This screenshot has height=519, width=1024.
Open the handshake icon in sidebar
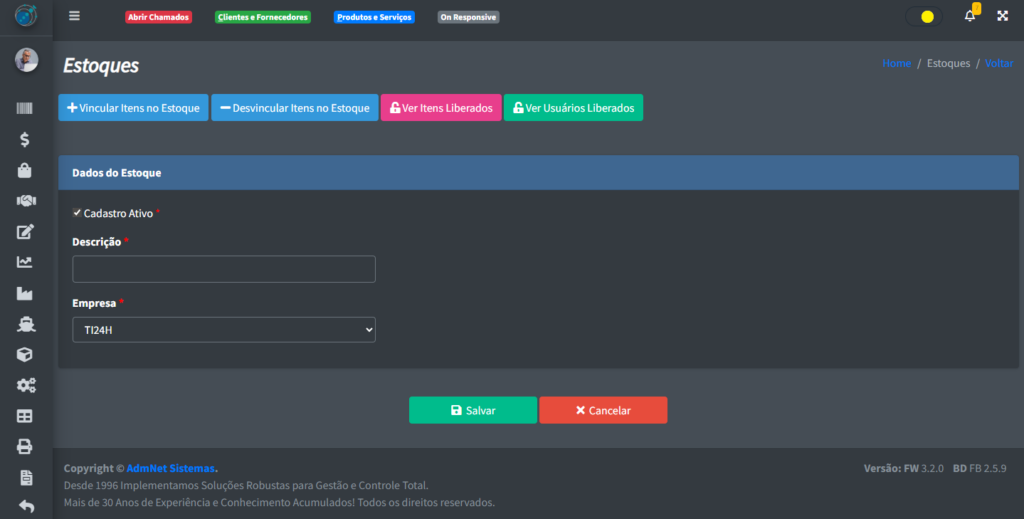[x=25, y=201]
